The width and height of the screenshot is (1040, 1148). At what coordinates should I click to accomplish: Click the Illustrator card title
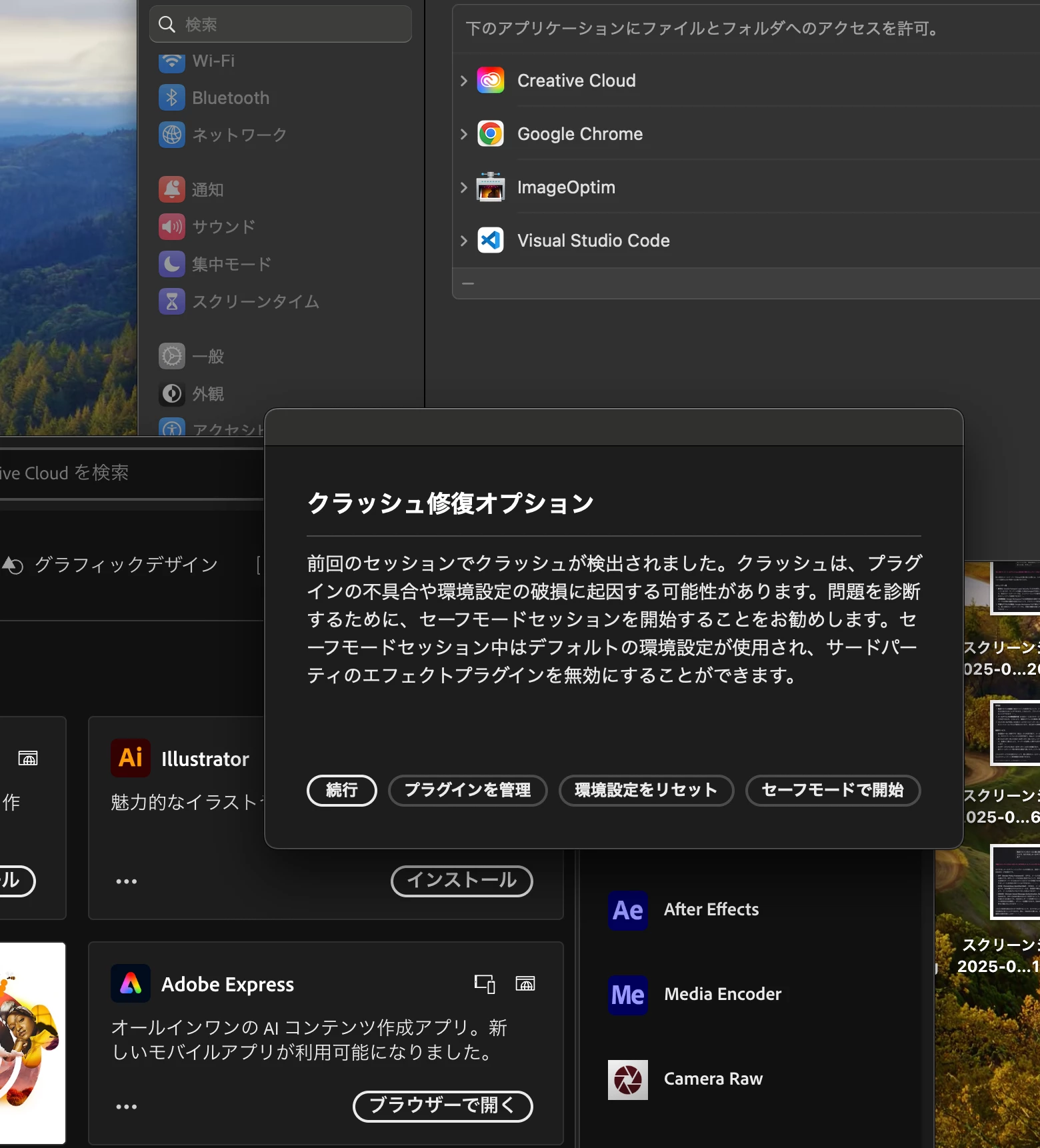click(205, 759)
